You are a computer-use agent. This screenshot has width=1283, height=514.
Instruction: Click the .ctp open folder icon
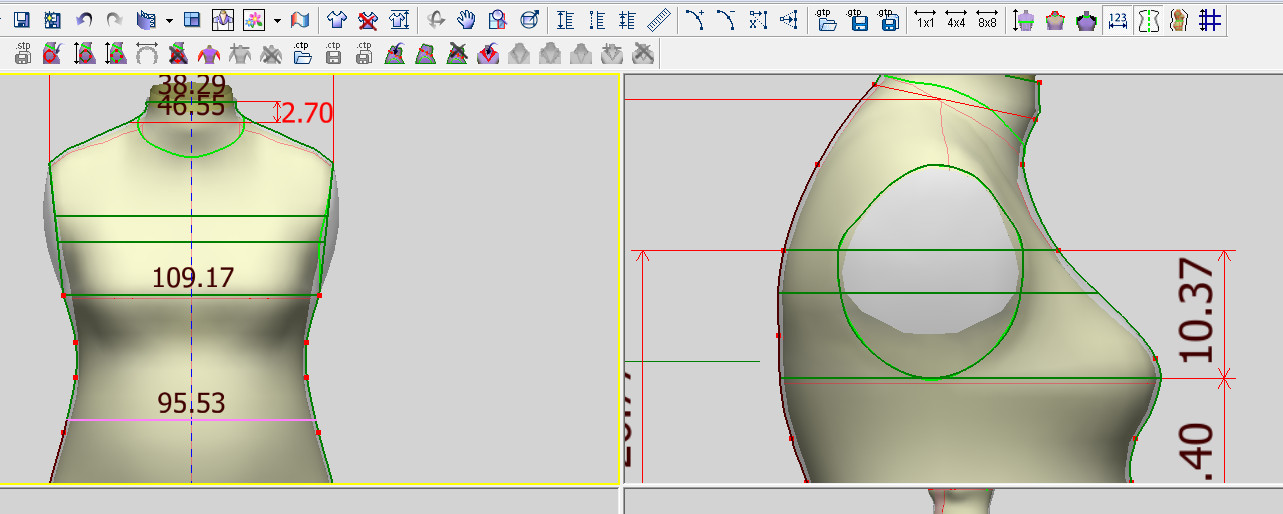[x=303, y=53]
